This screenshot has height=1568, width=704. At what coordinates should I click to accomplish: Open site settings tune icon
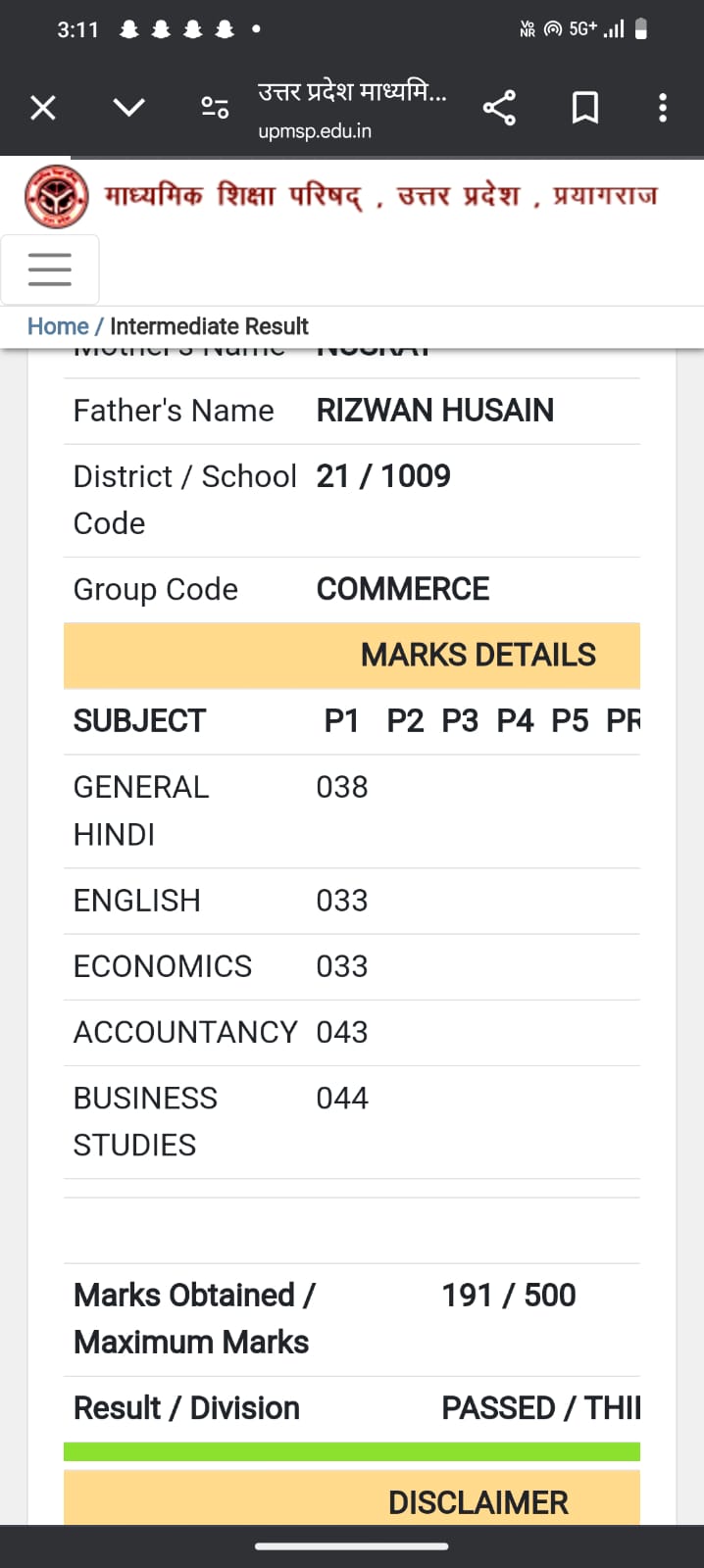(x=215, y=107)
